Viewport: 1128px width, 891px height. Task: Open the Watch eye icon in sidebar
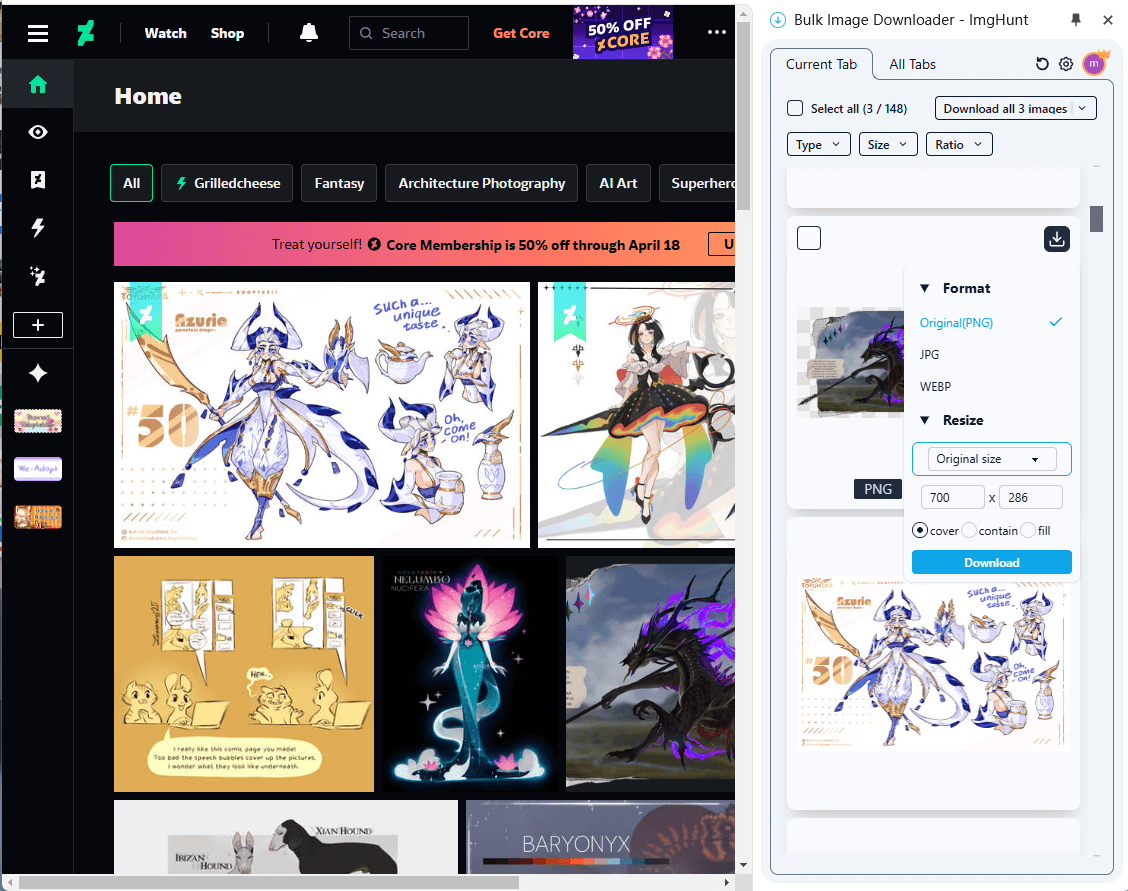tap(37, 131)
